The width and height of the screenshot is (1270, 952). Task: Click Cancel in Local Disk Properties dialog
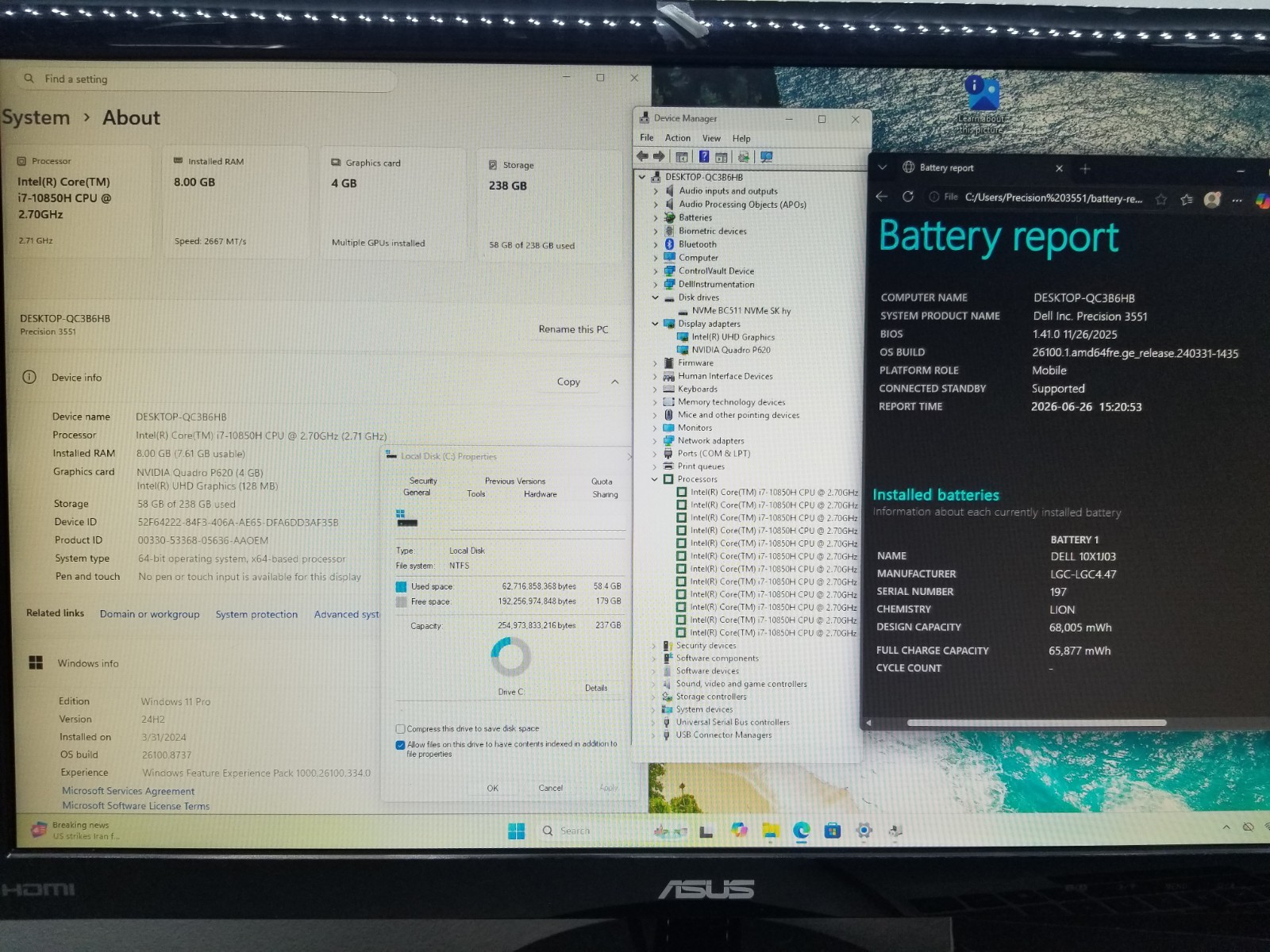click(x=550, y=788)
